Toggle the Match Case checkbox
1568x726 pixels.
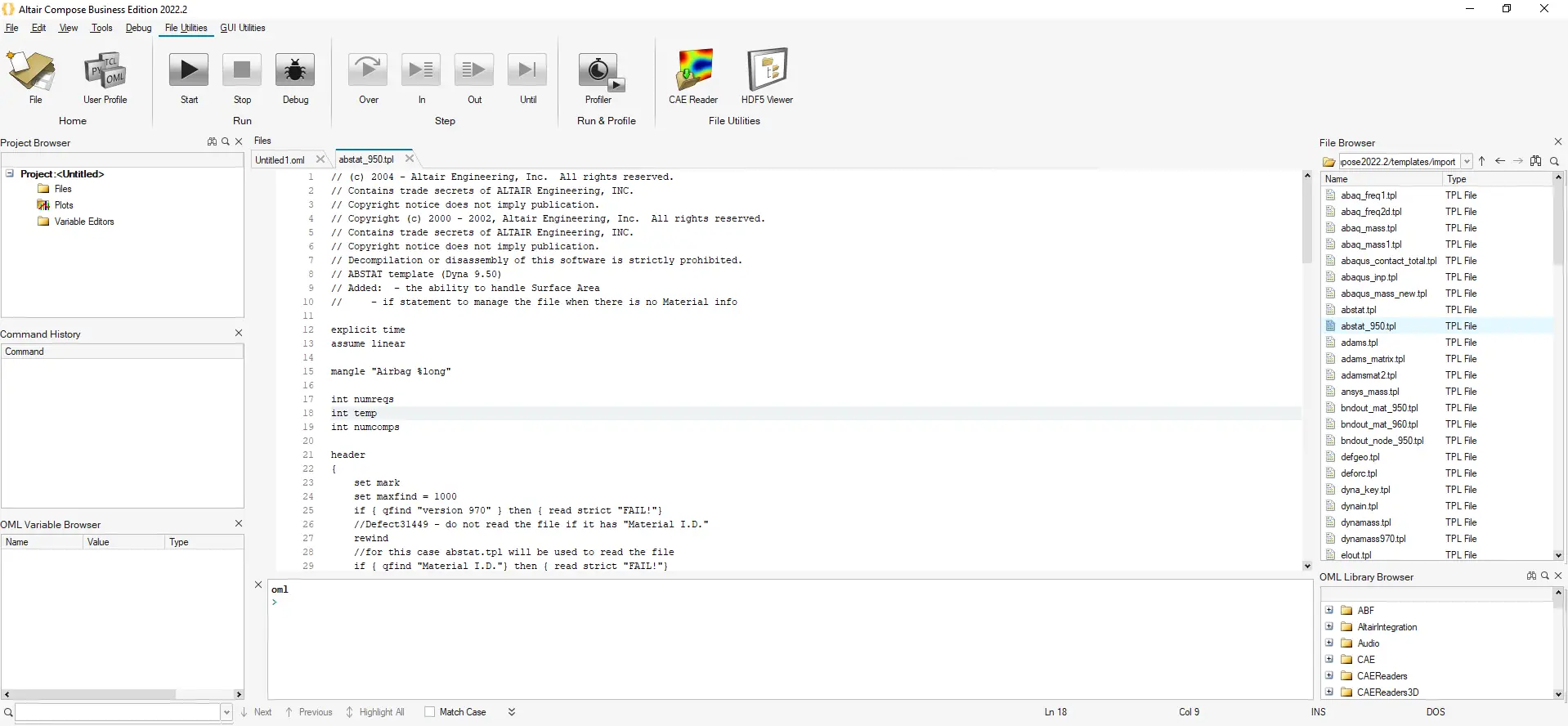pyautogui.click(x=430, y=712)
